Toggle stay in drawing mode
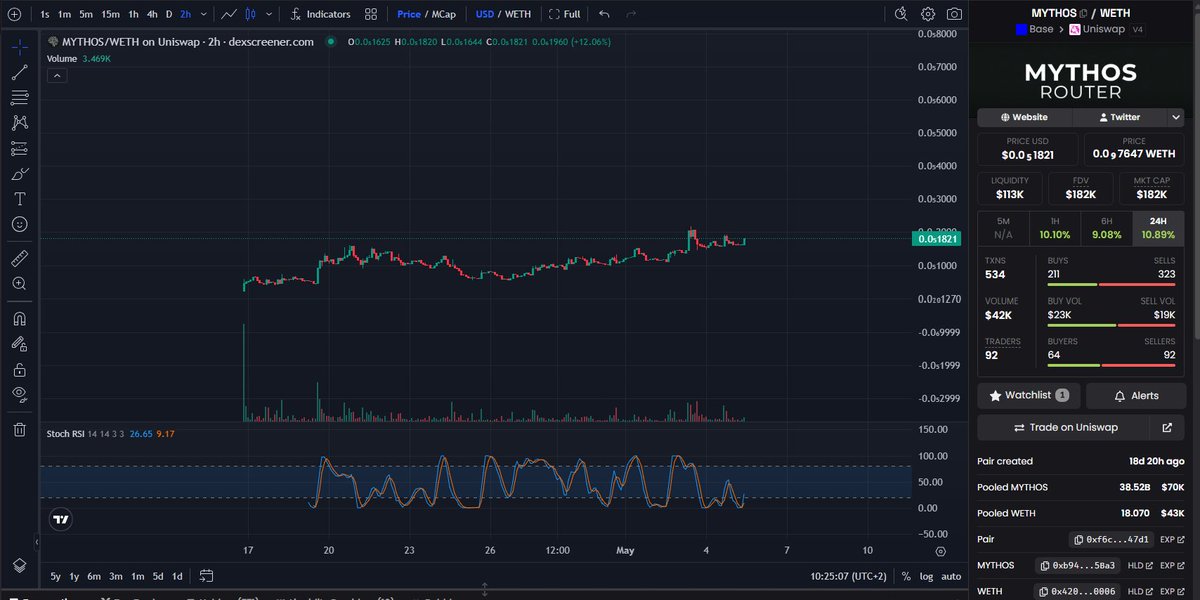1200x600 pixels. 19,344
